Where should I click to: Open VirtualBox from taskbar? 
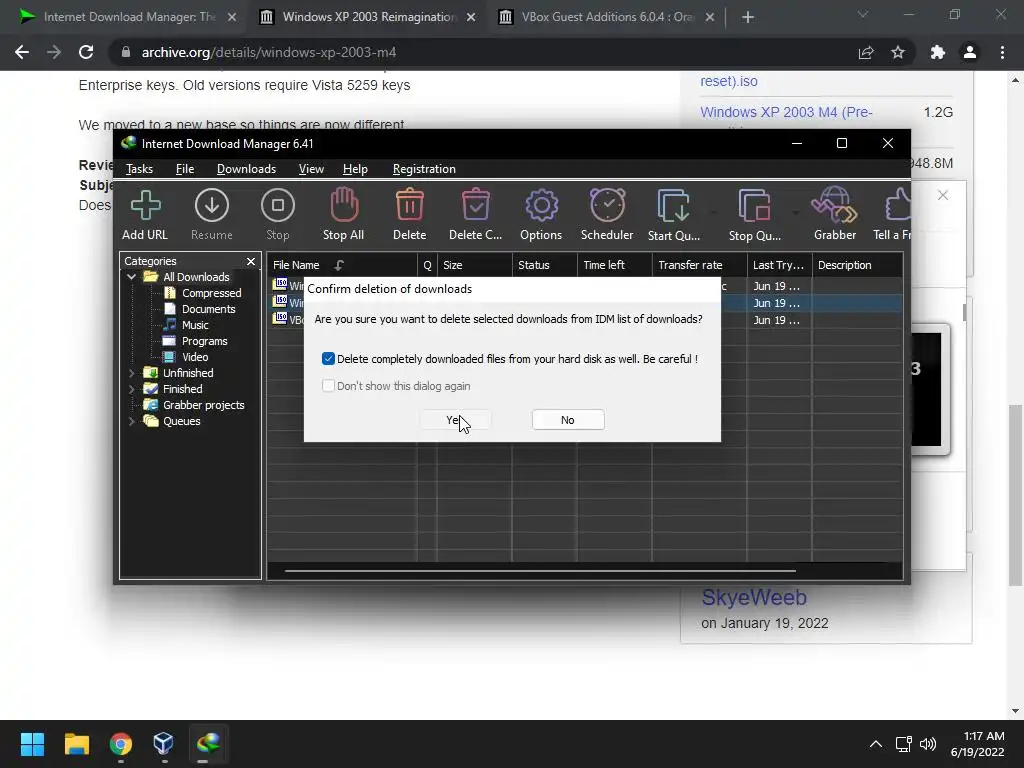[163, 743]
